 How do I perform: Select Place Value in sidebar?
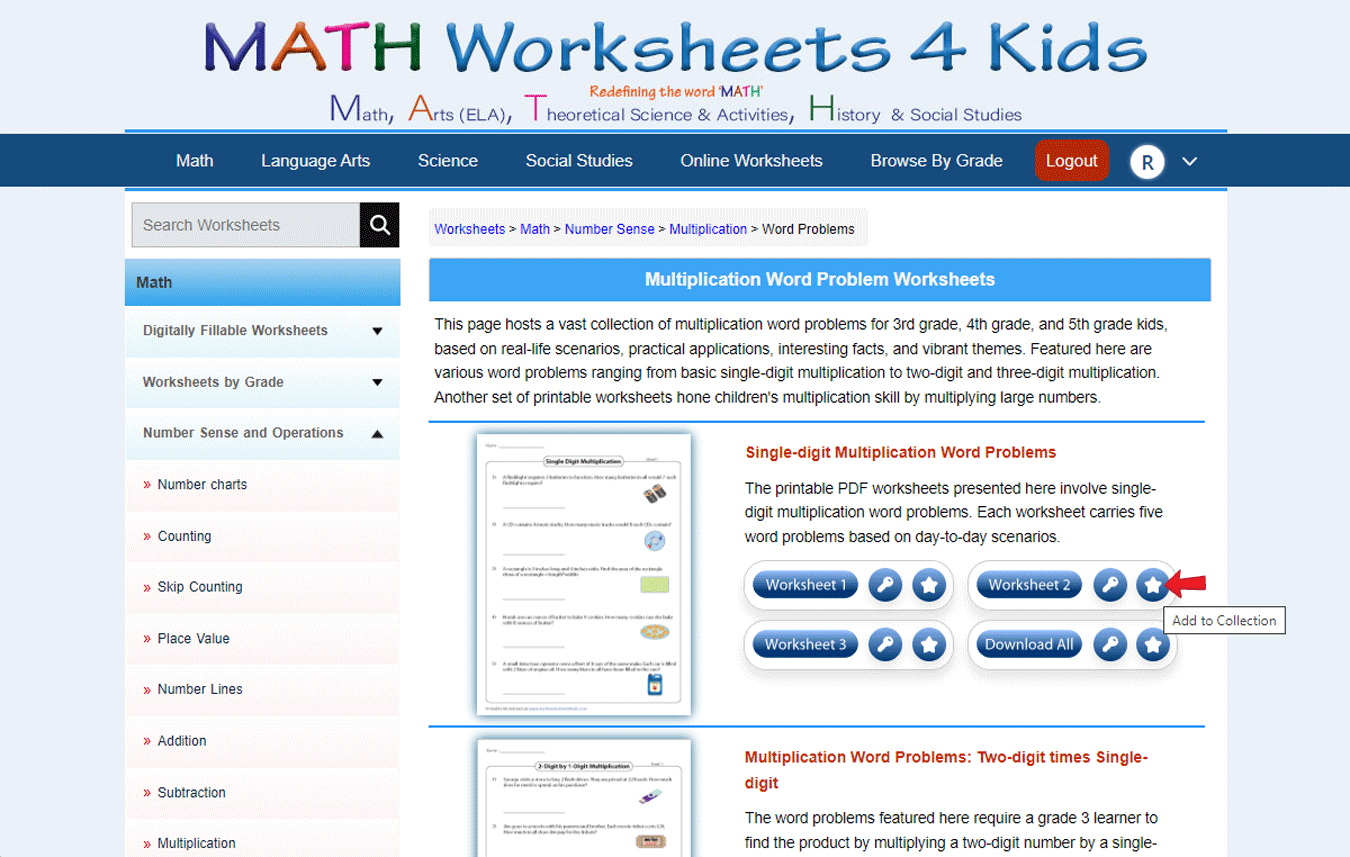(x=193, y=639)
